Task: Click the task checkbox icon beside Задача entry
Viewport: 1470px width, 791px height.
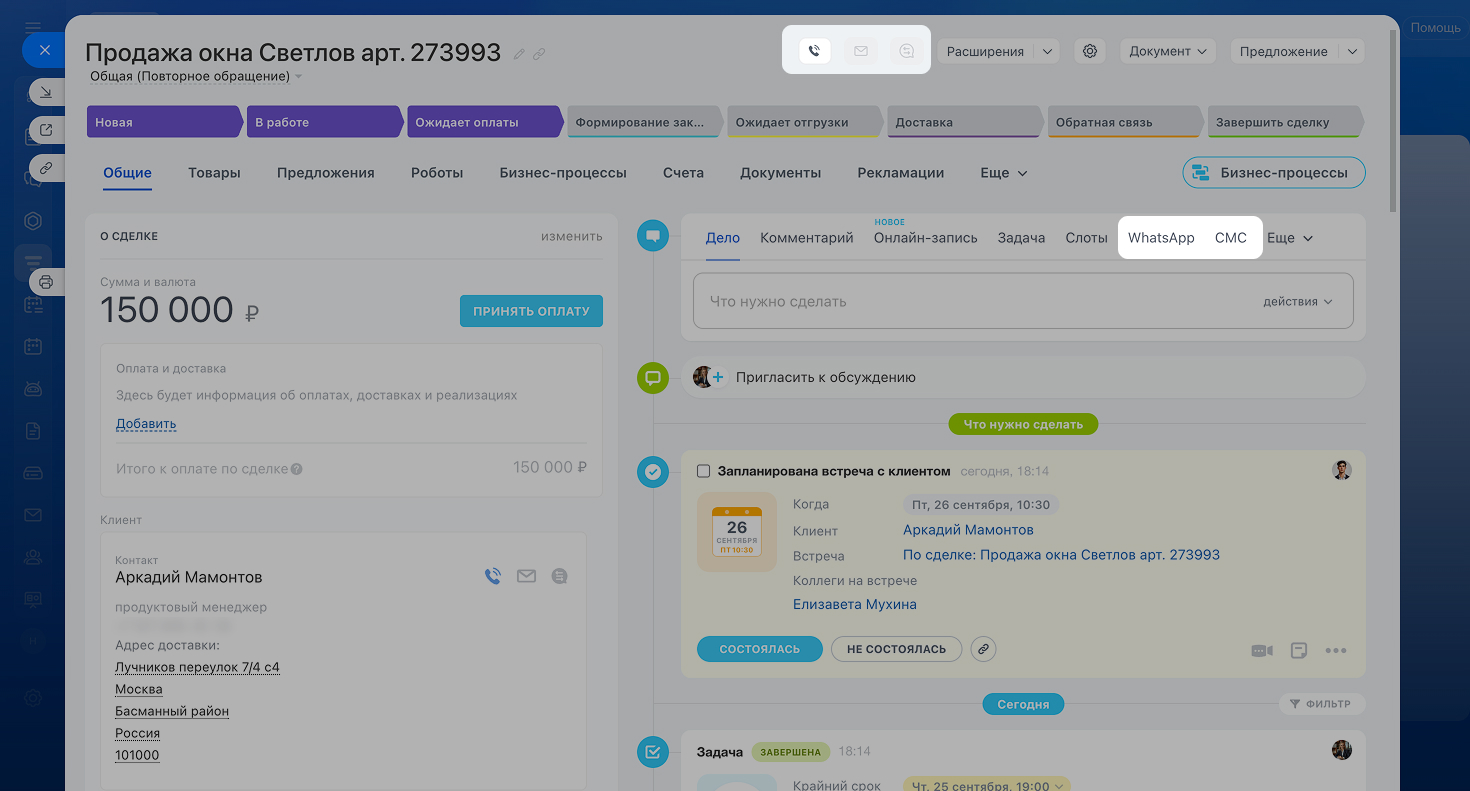Action: pyautogui.click(x=653, y=752)
